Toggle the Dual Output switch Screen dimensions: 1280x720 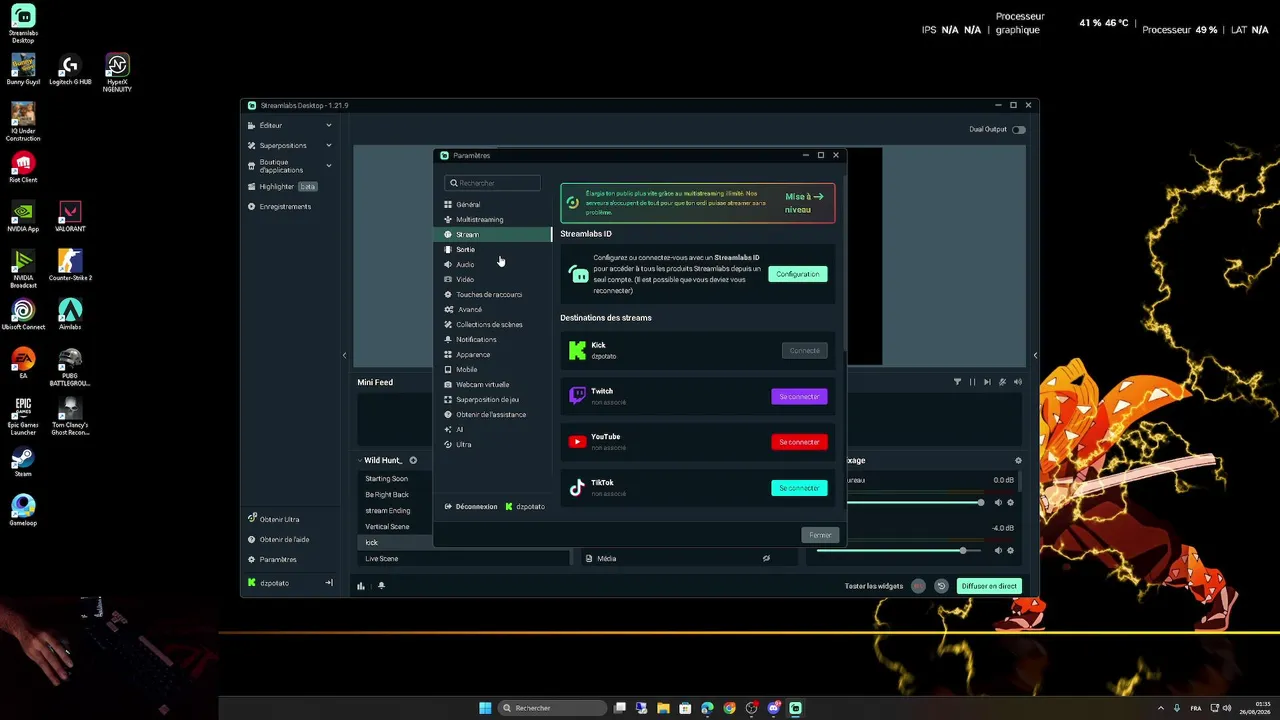click(x=1018, y=129)
